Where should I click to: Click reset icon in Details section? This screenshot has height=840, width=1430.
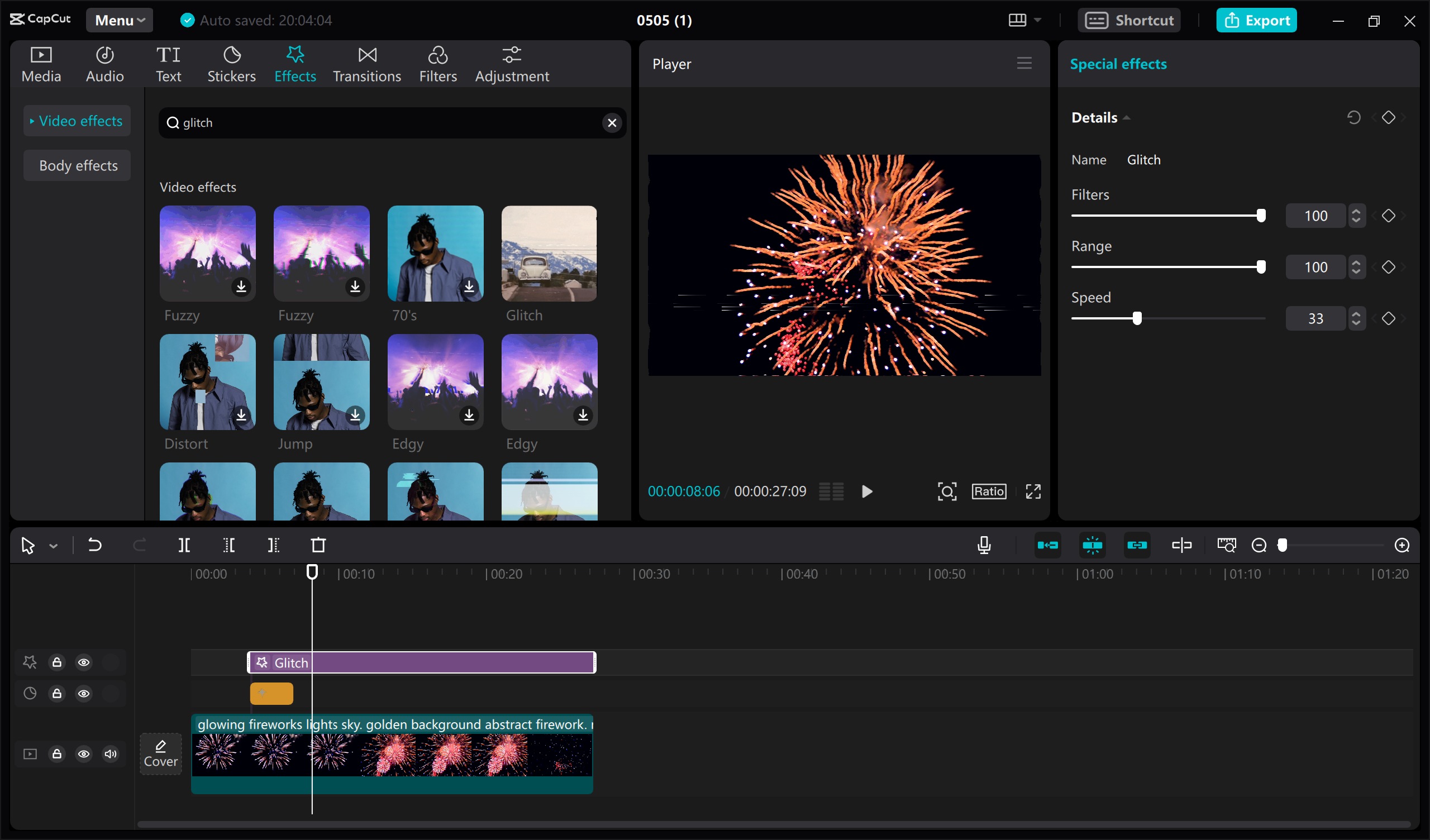coord(1353,117)
